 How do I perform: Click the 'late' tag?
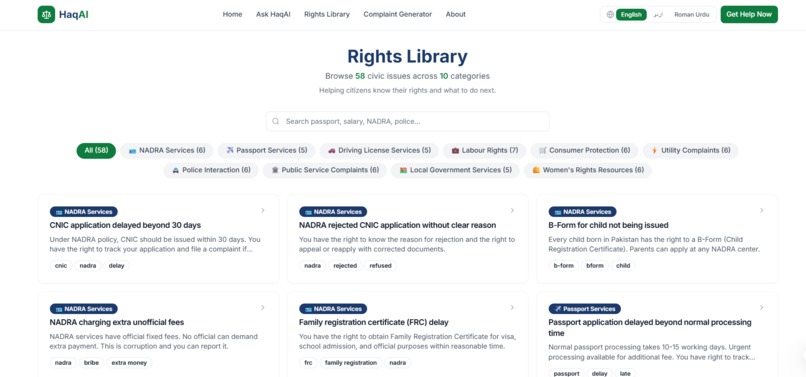pos(625,374)
